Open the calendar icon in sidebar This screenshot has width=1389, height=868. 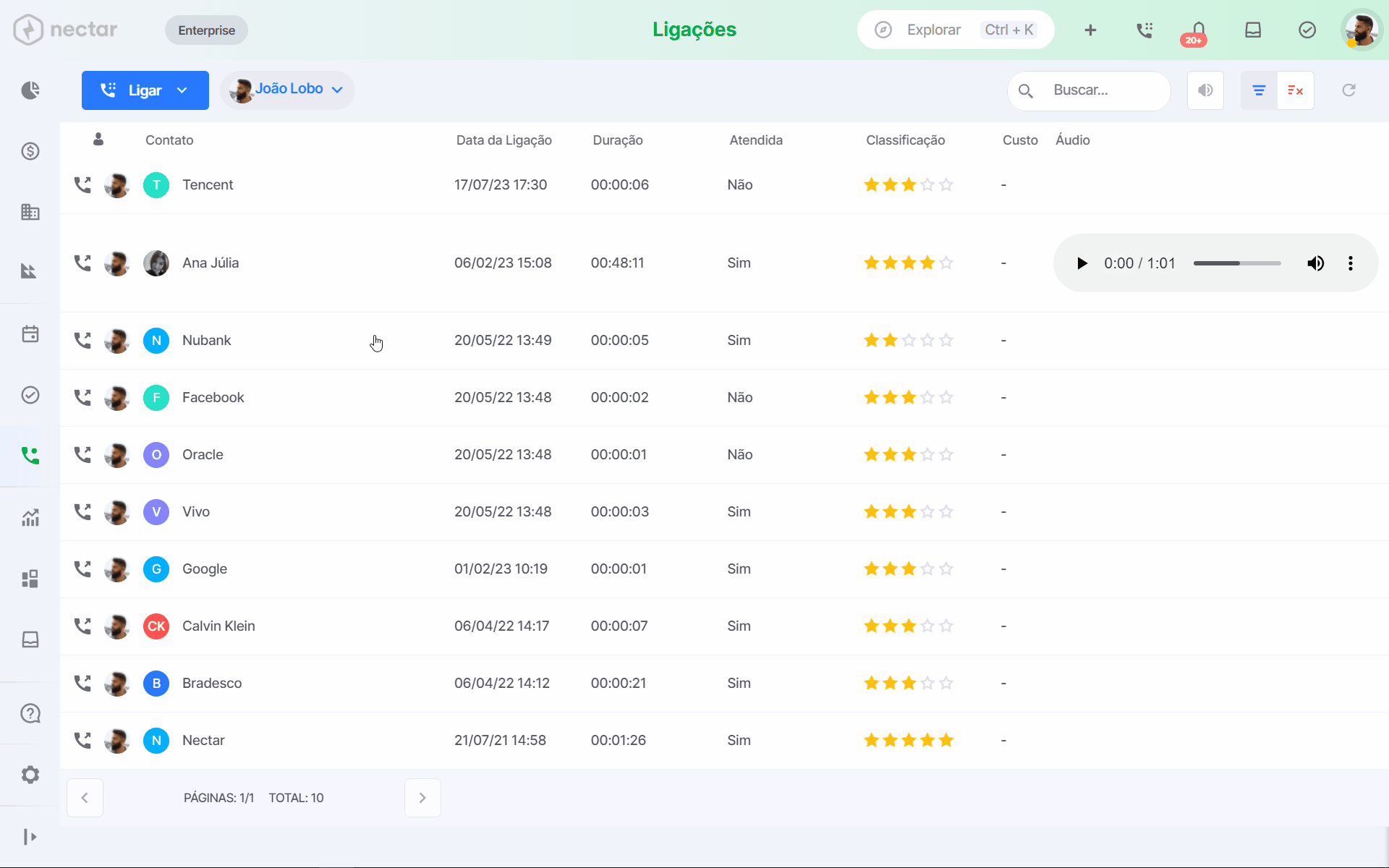(30, 334)
